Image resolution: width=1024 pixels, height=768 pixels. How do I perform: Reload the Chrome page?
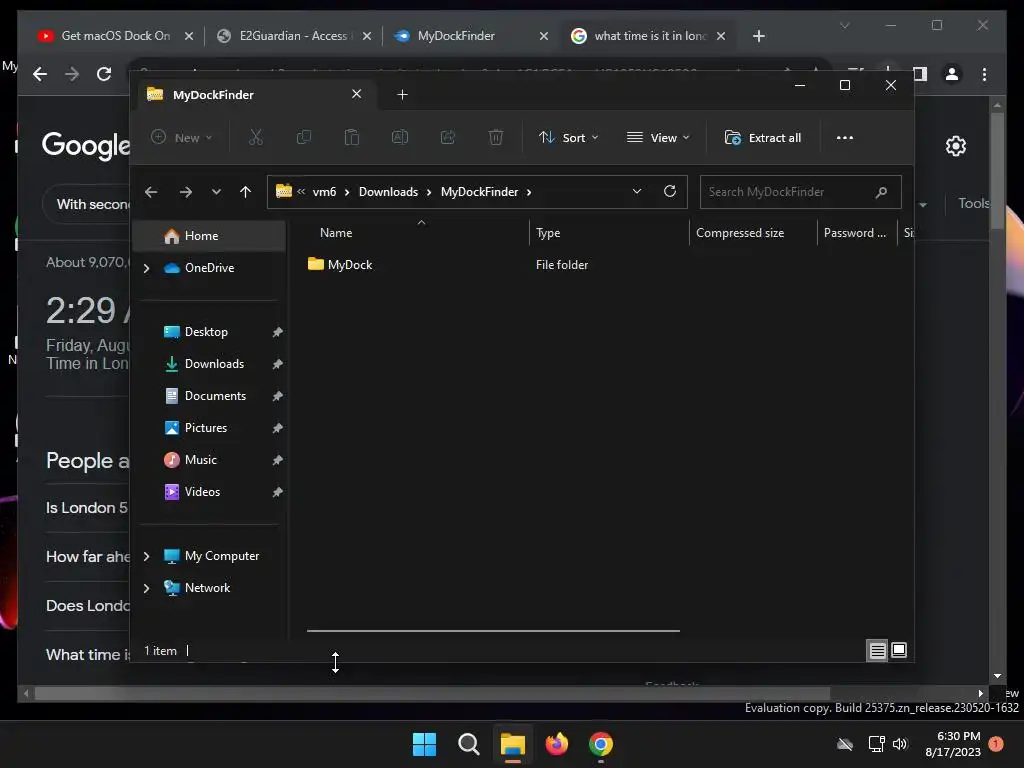[104, 74]
